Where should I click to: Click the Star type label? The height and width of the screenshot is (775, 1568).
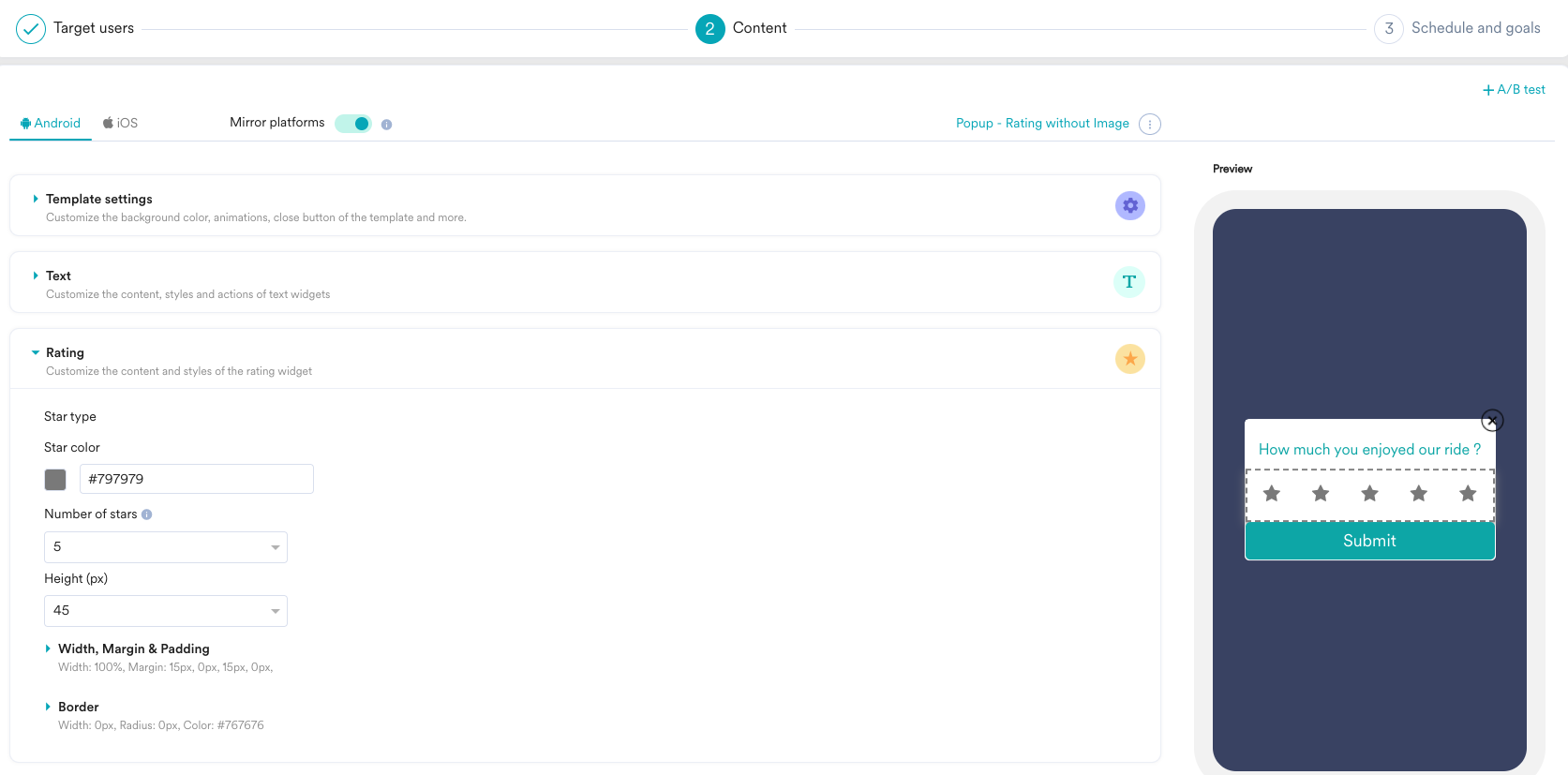pyautogui.click(x=70, y=416)
